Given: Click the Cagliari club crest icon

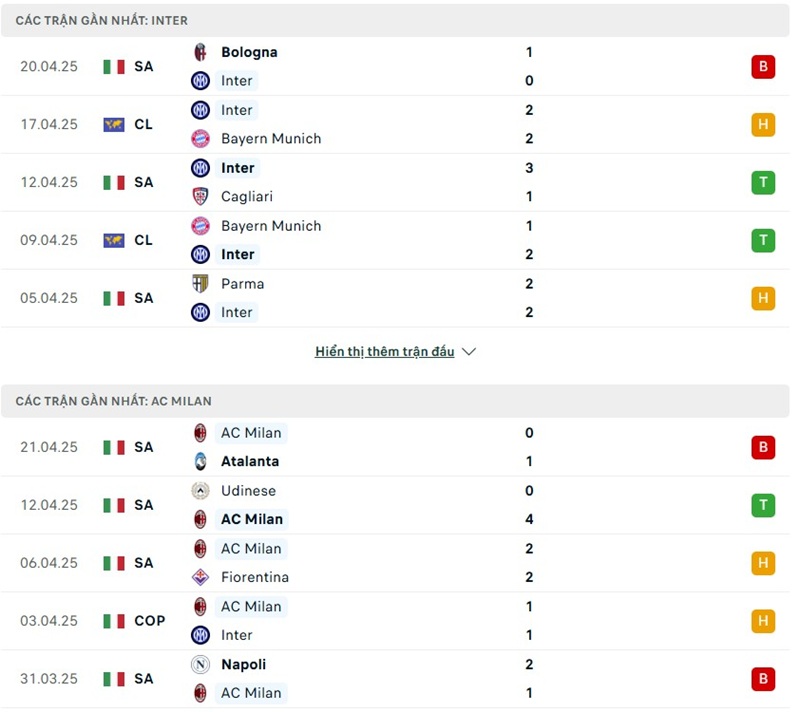Looking at the screenshot, I should 200,197.
